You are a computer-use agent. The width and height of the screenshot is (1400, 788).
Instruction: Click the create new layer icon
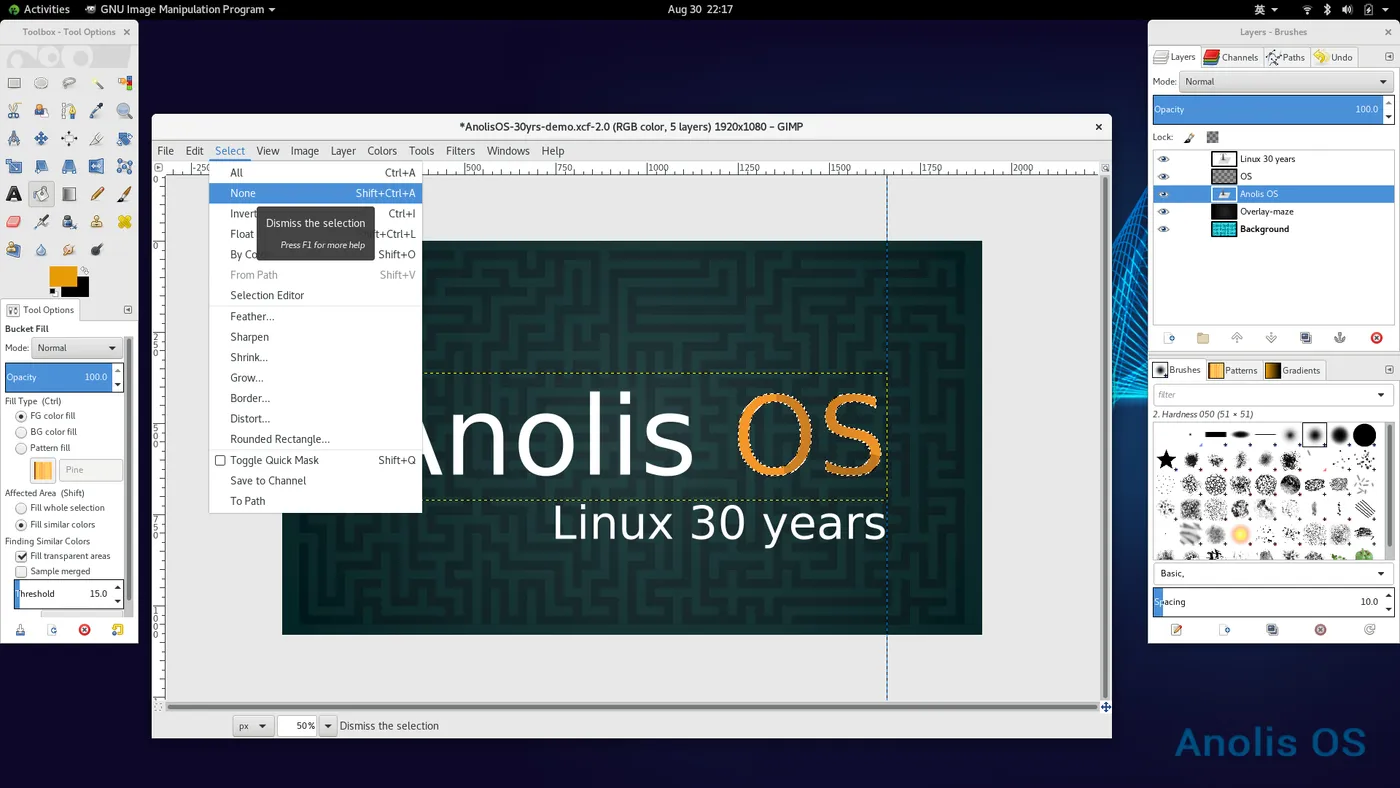click(1169, 338)
